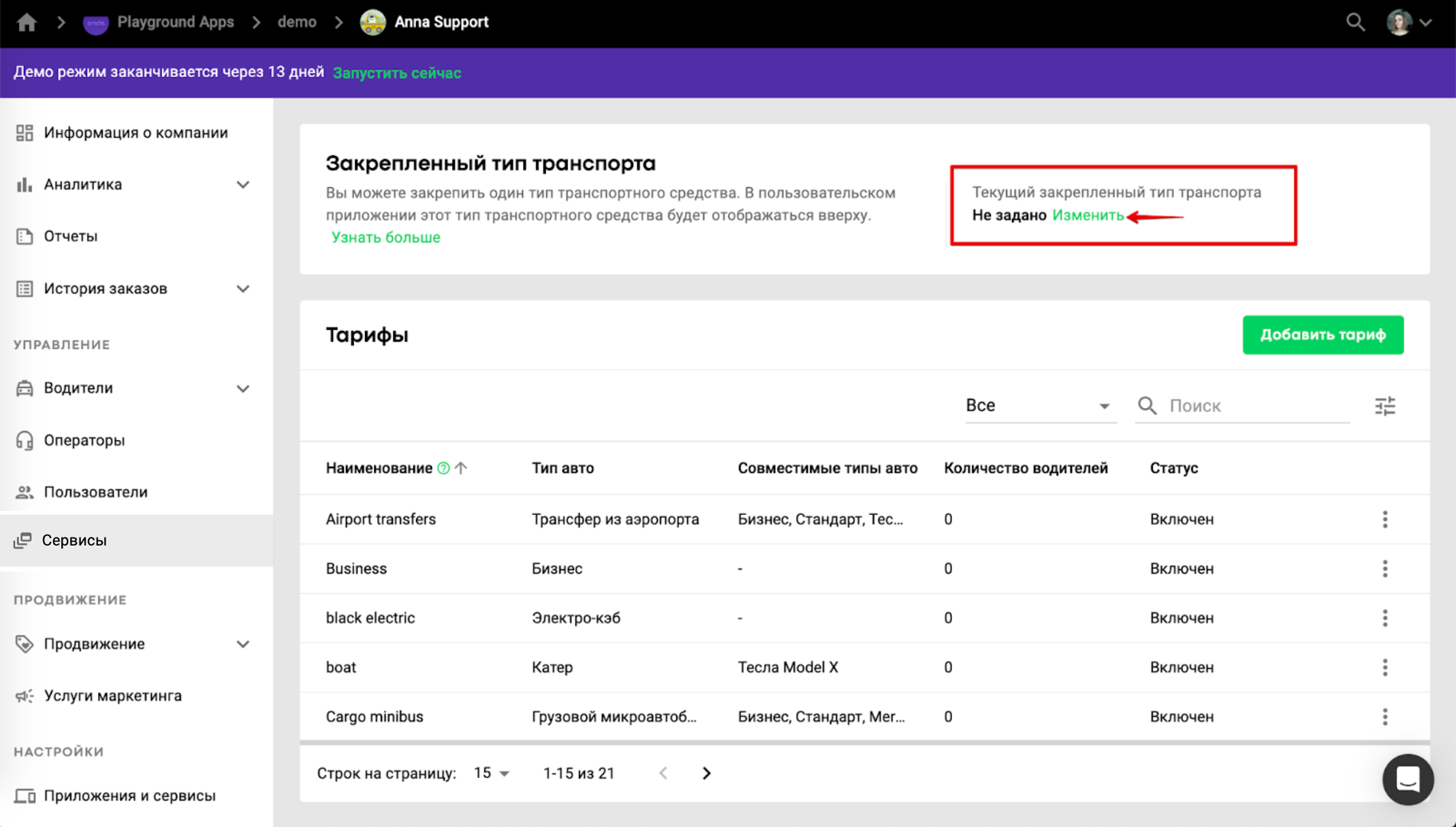Expand the Аналитика sidebar section
1456x827 pixels.
pos(243,185)
